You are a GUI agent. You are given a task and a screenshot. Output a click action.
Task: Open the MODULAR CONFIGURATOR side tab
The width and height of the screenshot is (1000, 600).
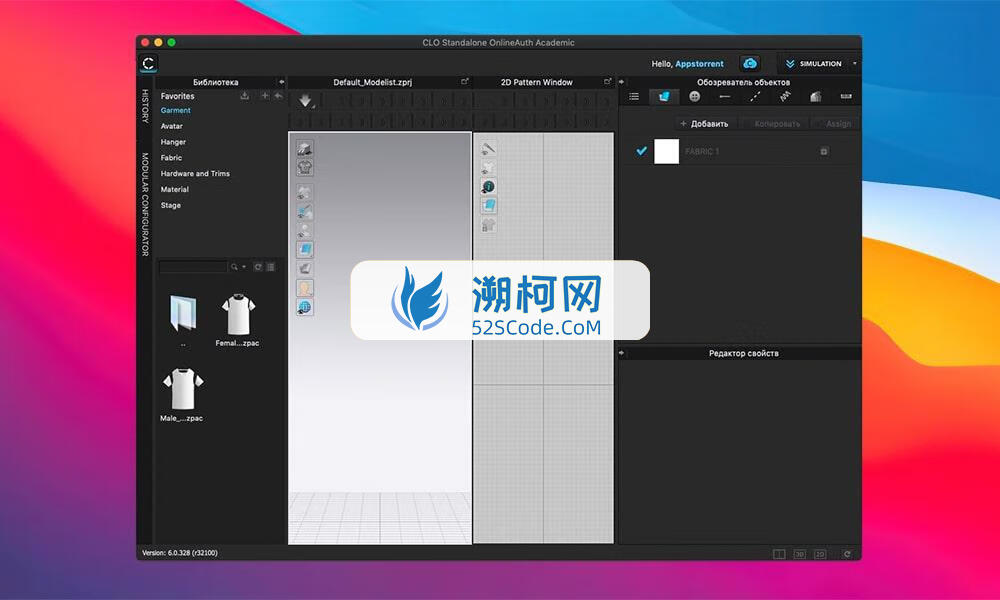tap(145, 204)
